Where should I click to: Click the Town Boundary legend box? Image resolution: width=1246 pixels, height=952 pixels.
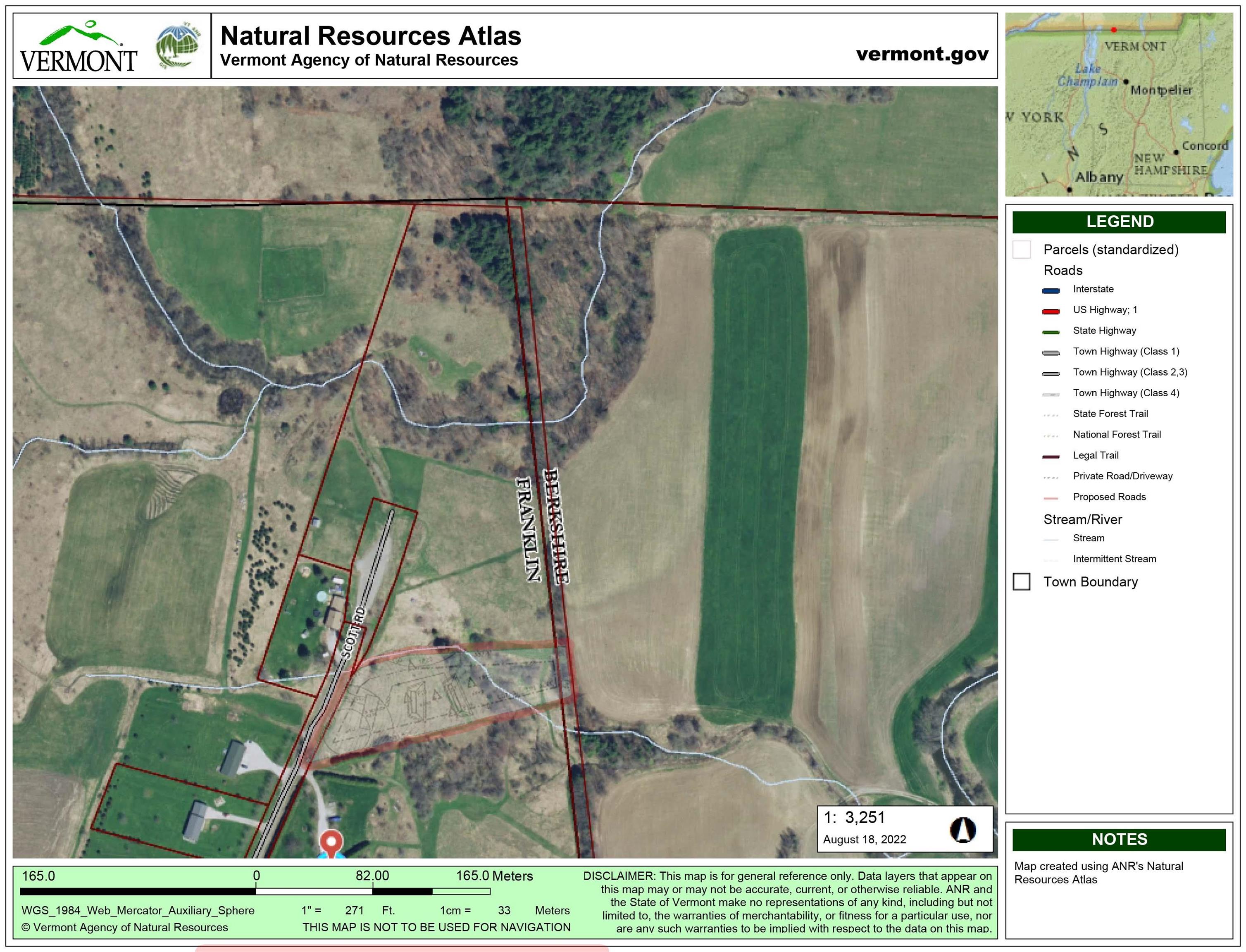pyautogui.click(x=1021, y=582)
